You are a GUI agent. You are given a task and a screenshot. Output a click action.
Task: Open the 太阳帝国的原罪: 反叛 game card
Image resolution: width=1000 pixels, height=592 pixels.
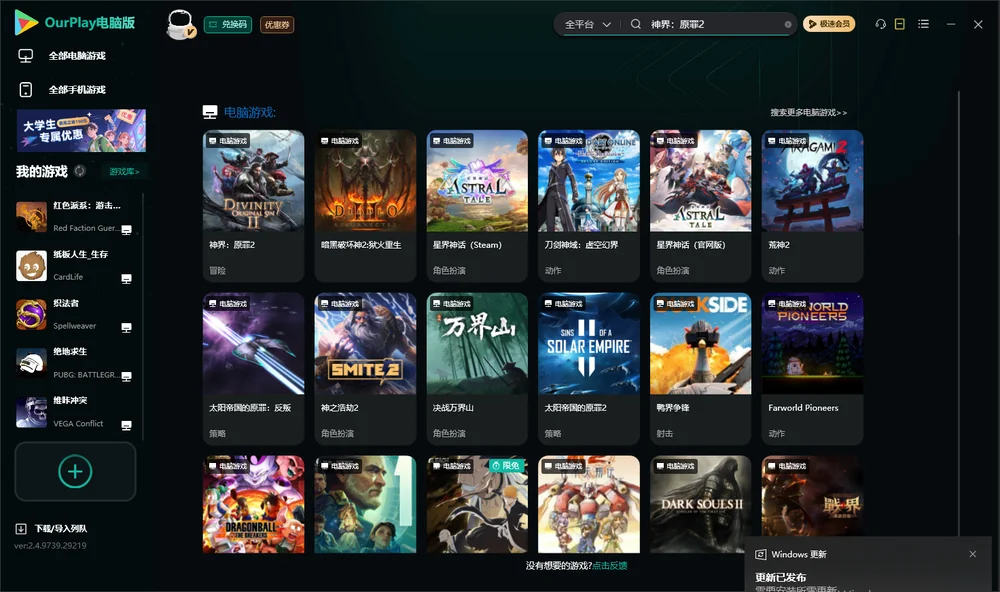pyautogui.click(x=253, y=369)
